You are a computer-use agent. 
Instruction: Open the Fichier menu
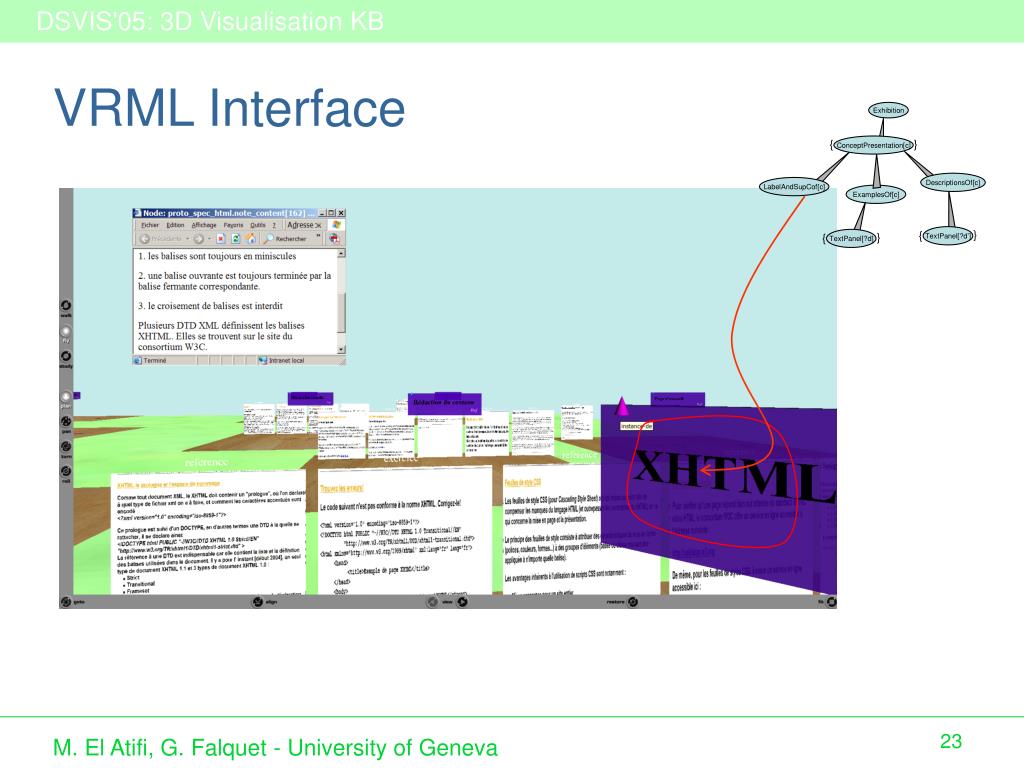(150, 225)
